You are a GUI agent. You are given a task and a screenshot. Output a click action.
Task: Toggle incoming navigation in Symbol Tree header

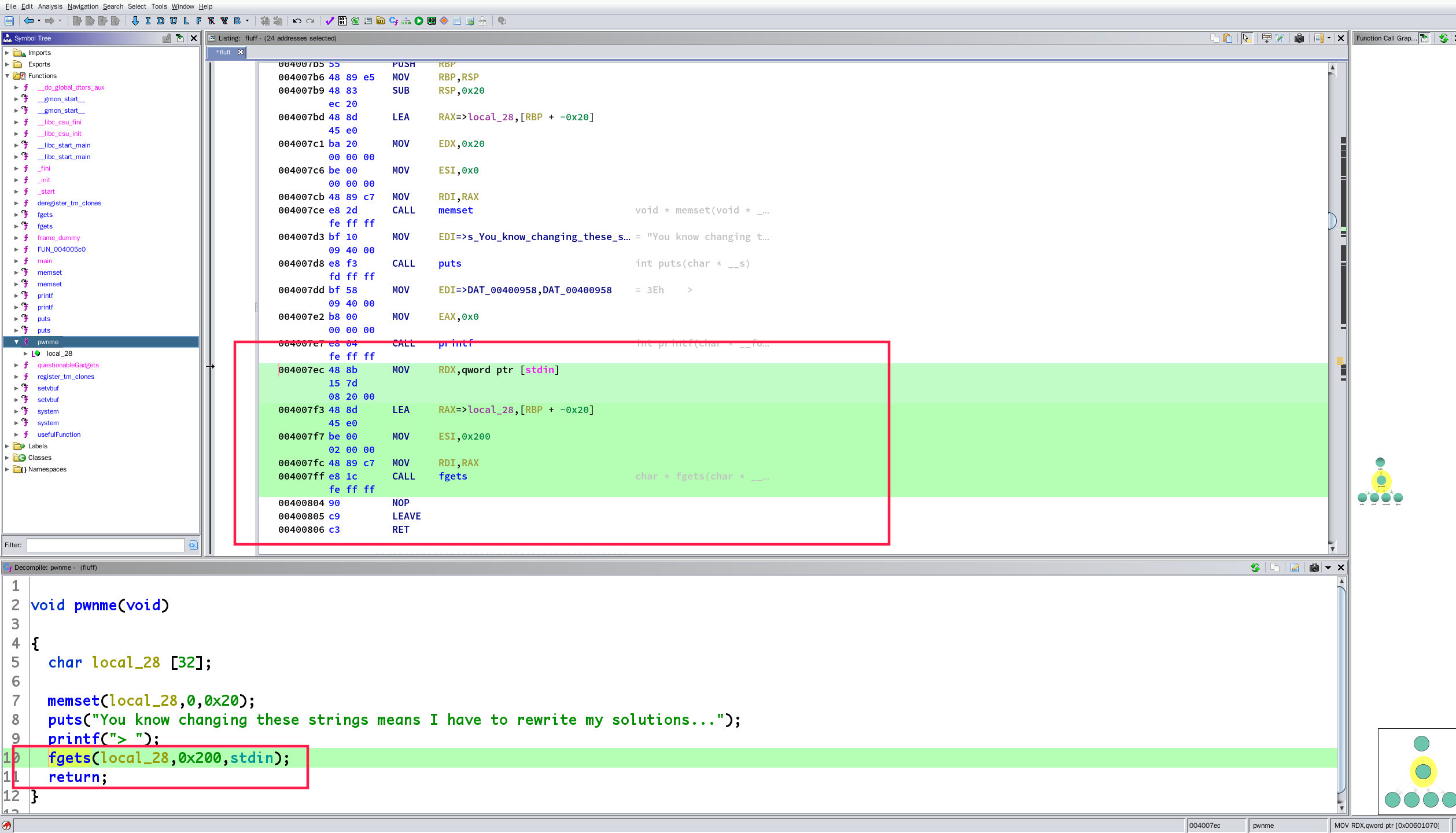pyautogui.click(x=180, y=38)
